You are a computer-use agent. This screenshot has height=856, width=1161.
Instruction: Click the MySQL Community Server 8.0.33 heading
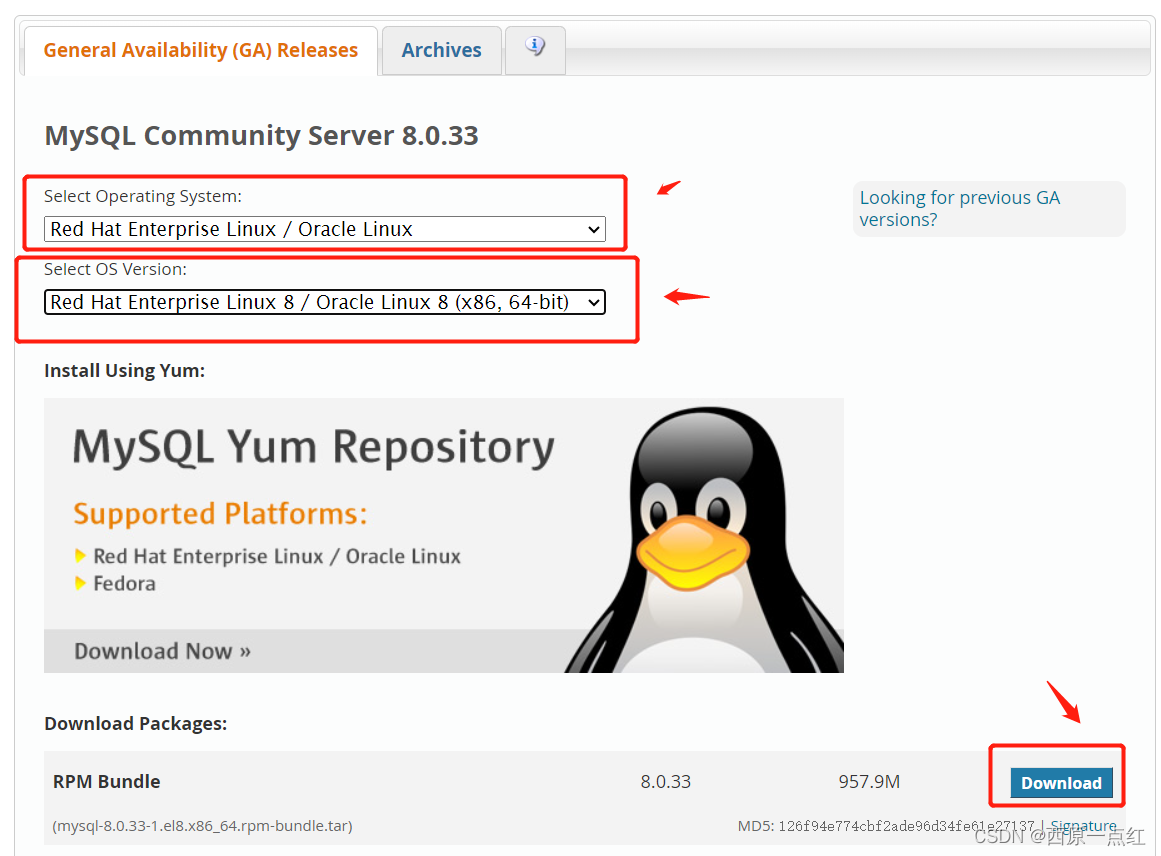pos(261,136)
